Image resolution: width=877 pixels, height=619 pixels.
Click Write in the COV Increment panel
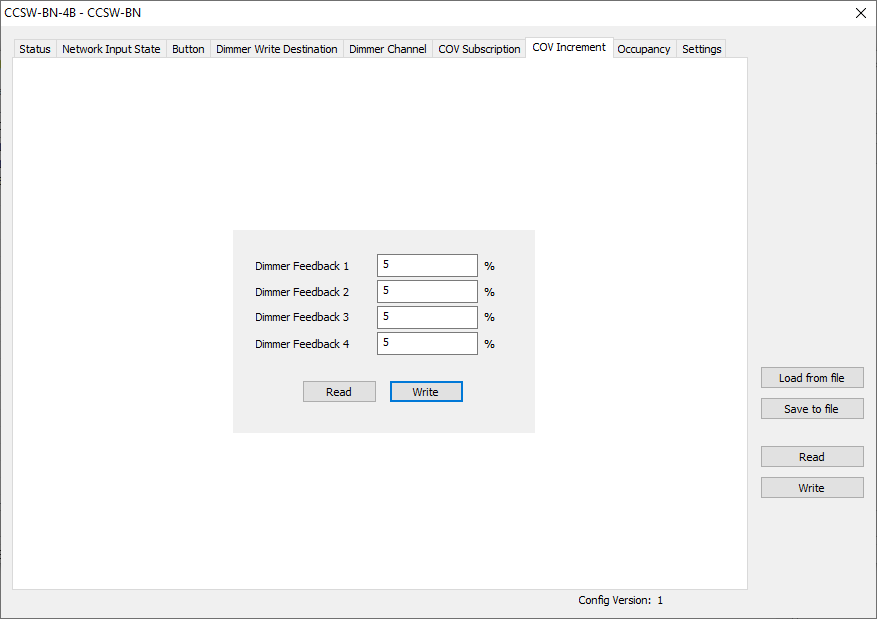(x=426, y=392)
